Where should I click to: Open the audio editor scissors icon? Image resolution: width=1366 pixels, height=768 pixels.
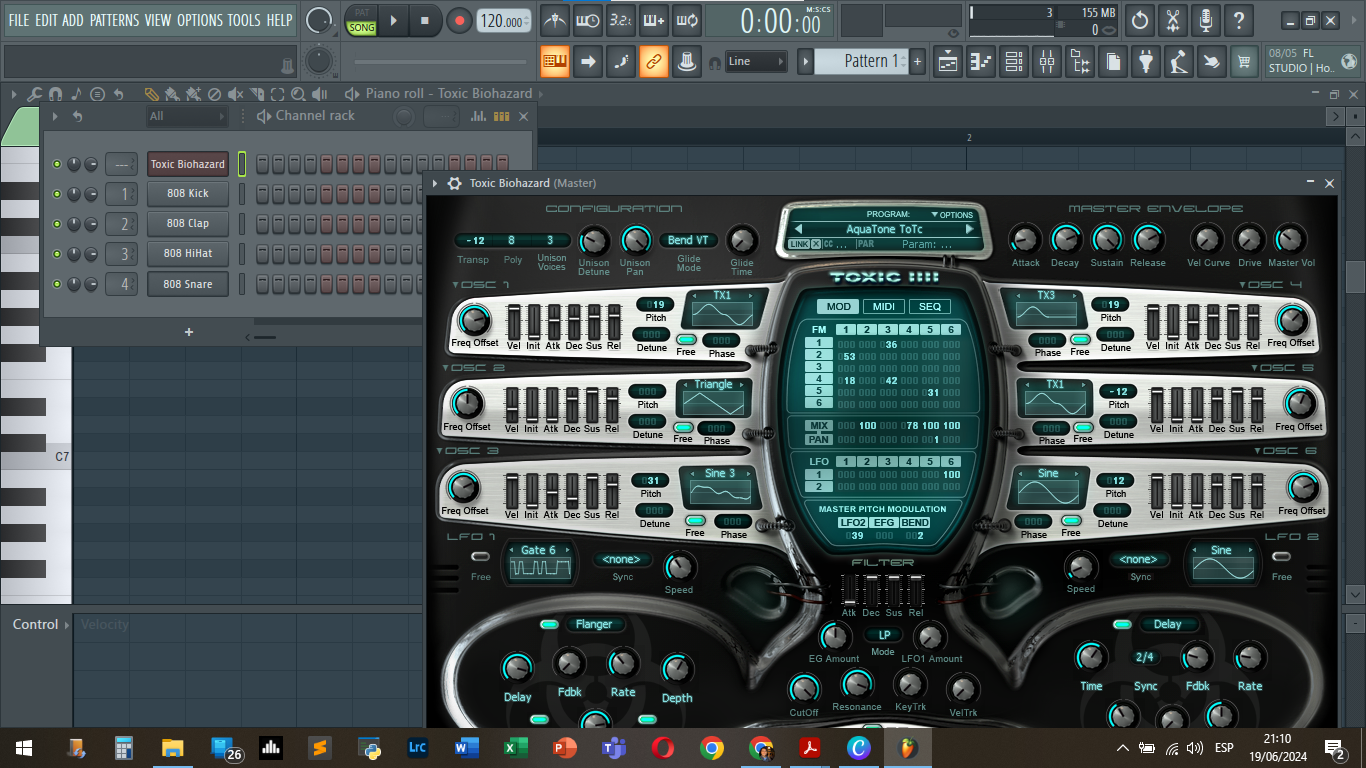click(x=1173, y=20)
